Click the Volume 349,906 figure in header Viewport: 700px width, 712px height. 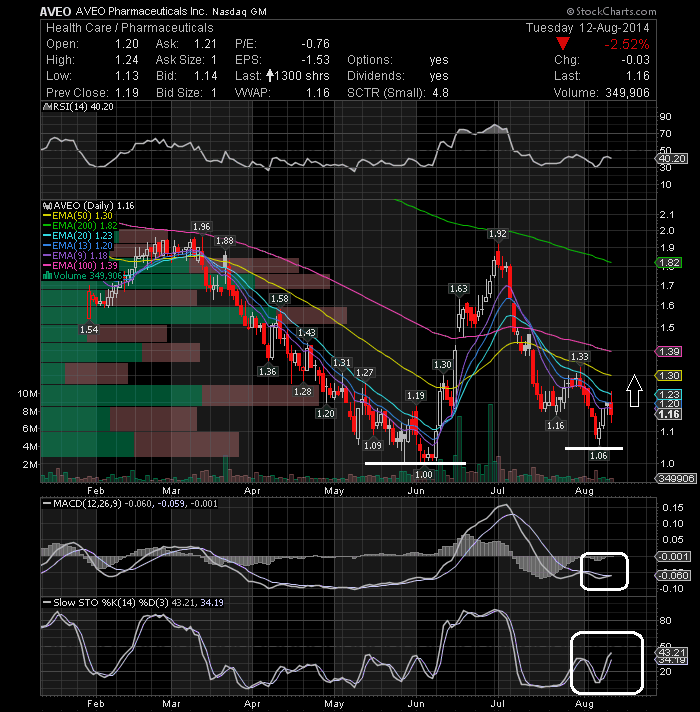click(627, 93)
